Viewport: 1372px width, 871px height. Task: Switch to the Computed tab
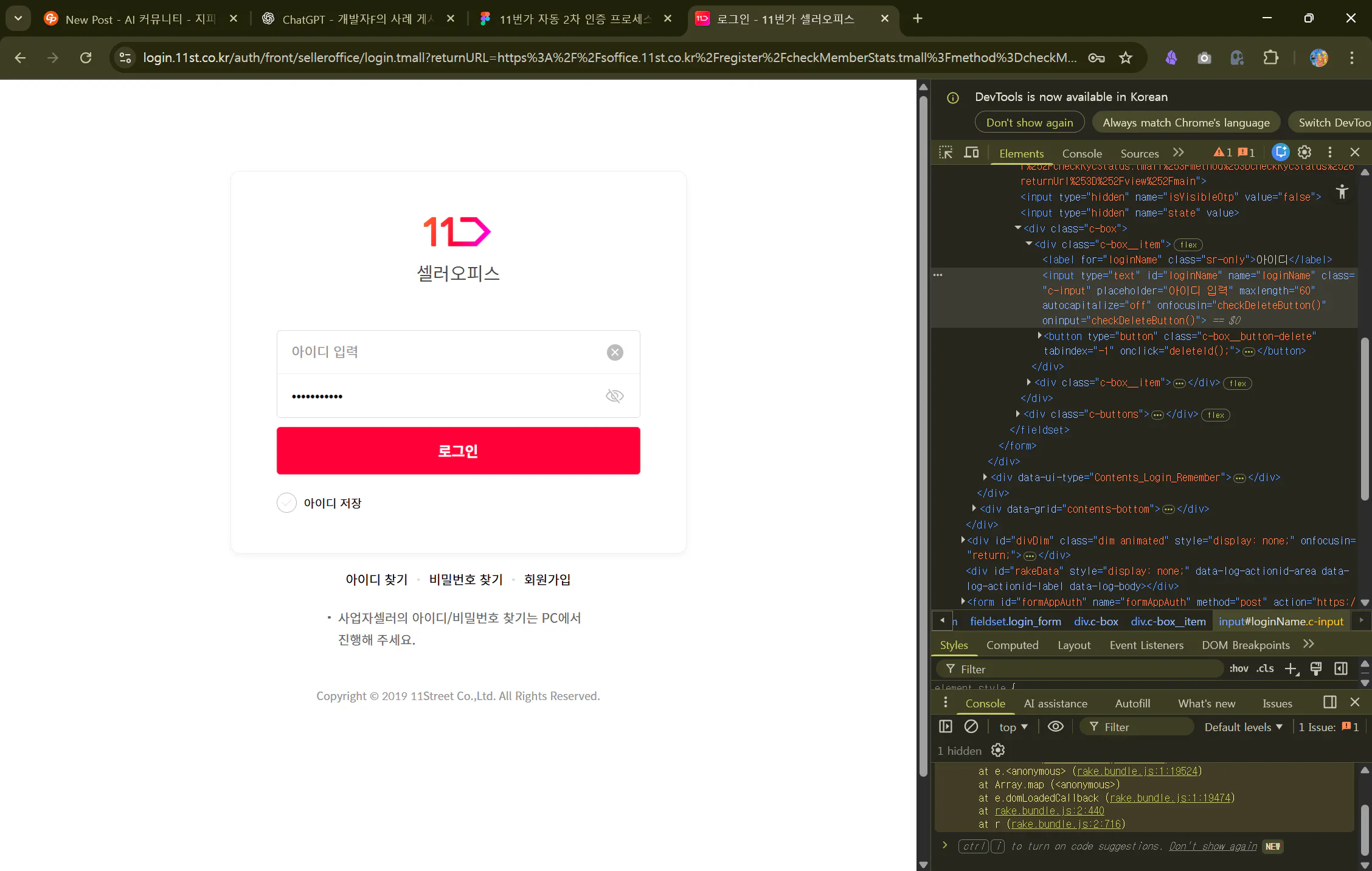pos(1012,645)
